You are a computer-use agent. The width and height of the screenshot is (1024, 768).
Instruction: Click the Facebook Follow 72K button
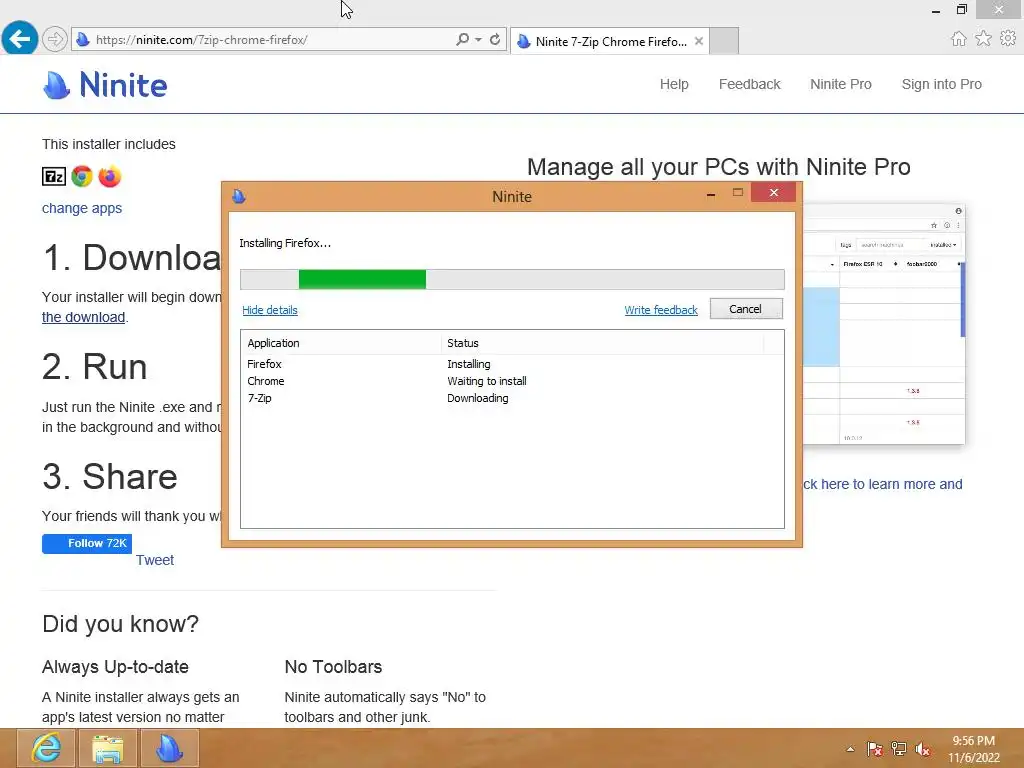87,543
